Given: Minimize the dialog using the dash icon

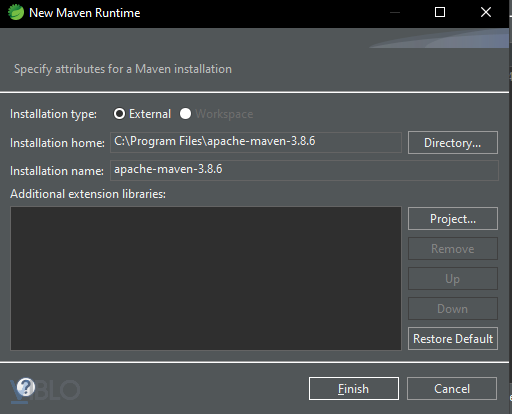Looking at the screenshot, I should coord(395,13).
